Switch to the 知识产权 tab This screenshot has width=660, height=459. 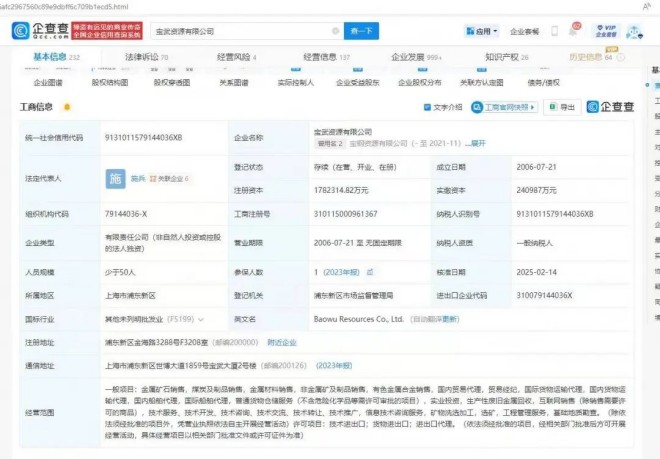[506, 58]
